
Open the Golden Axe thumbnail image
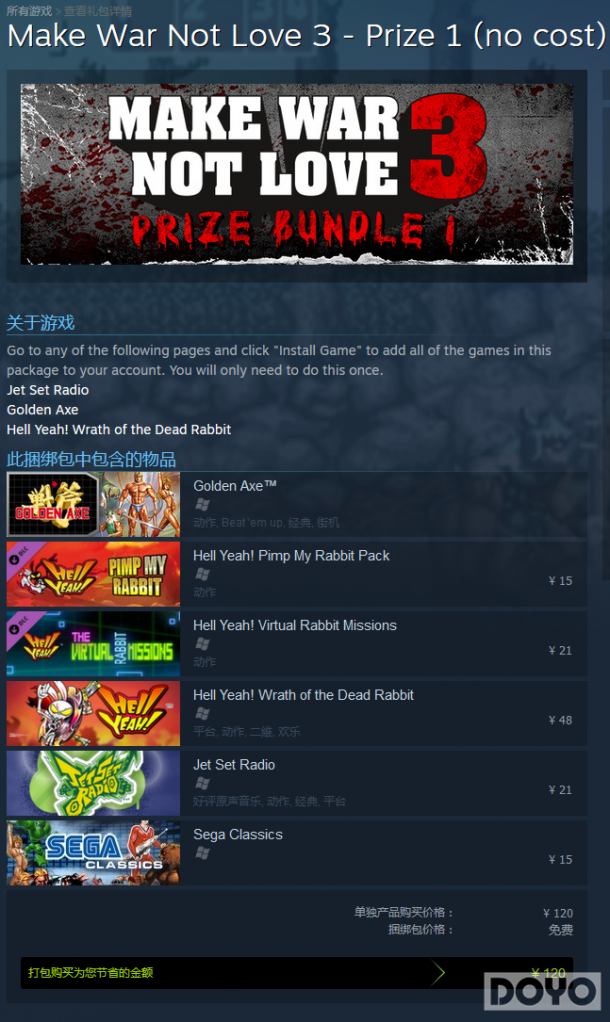93,504
